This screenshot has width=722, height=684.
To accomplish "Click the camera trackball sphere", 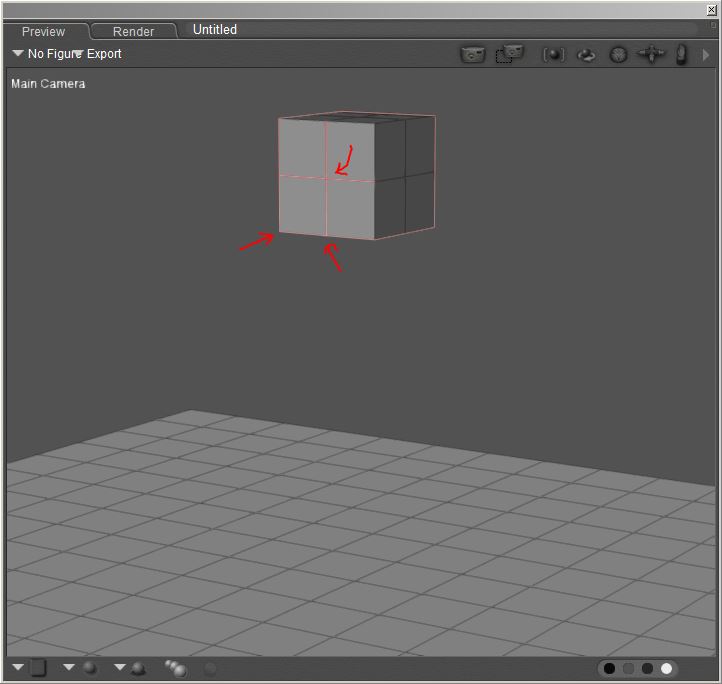I will (618, 55).
